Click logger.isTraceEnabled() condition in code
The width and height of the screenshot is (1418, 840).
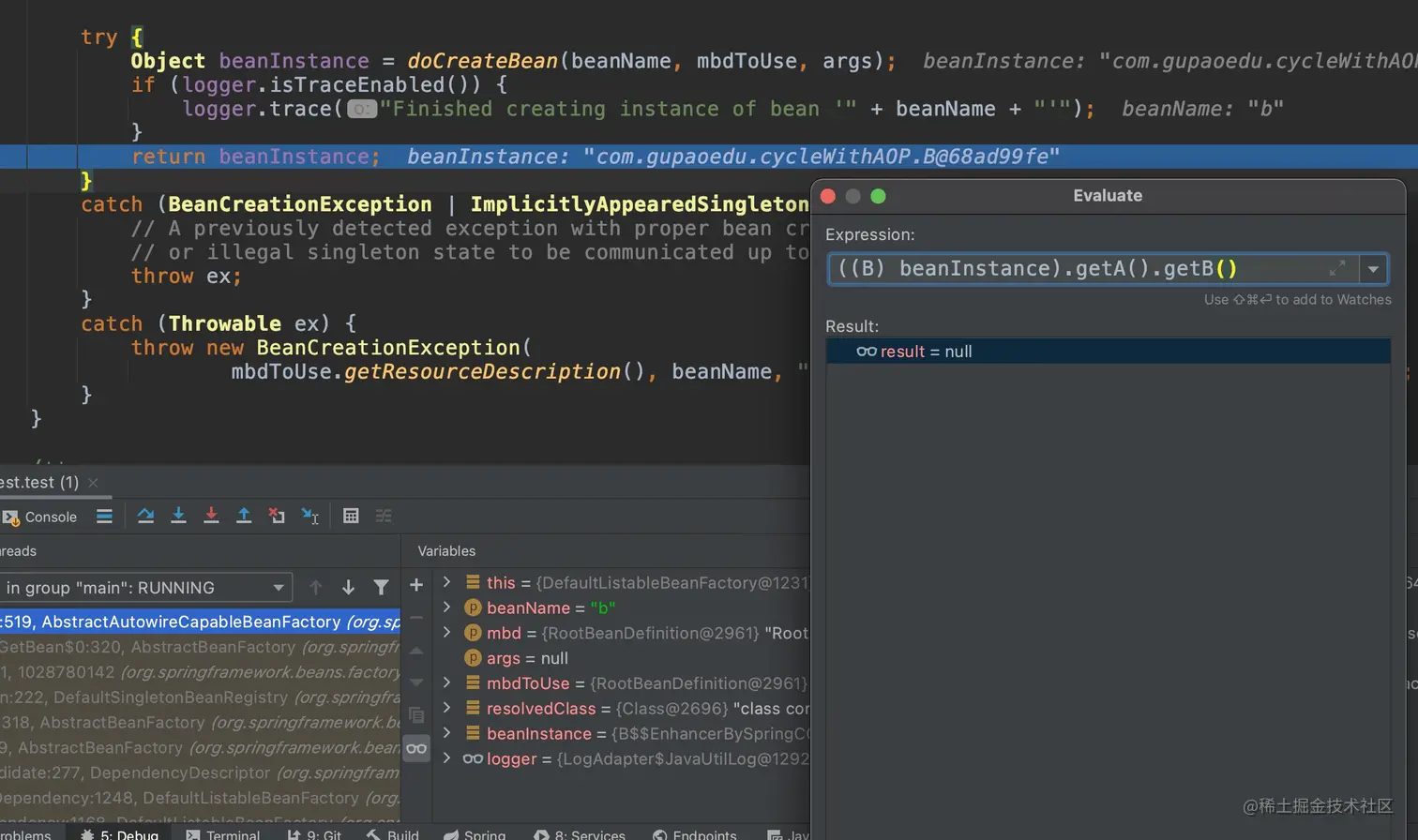pos(331,85)
